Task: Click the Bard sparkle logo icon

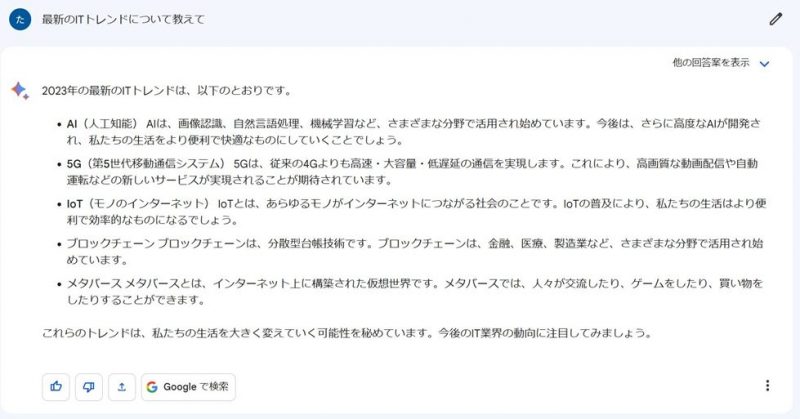Action: pyautogui.click(x=20, y=90)
